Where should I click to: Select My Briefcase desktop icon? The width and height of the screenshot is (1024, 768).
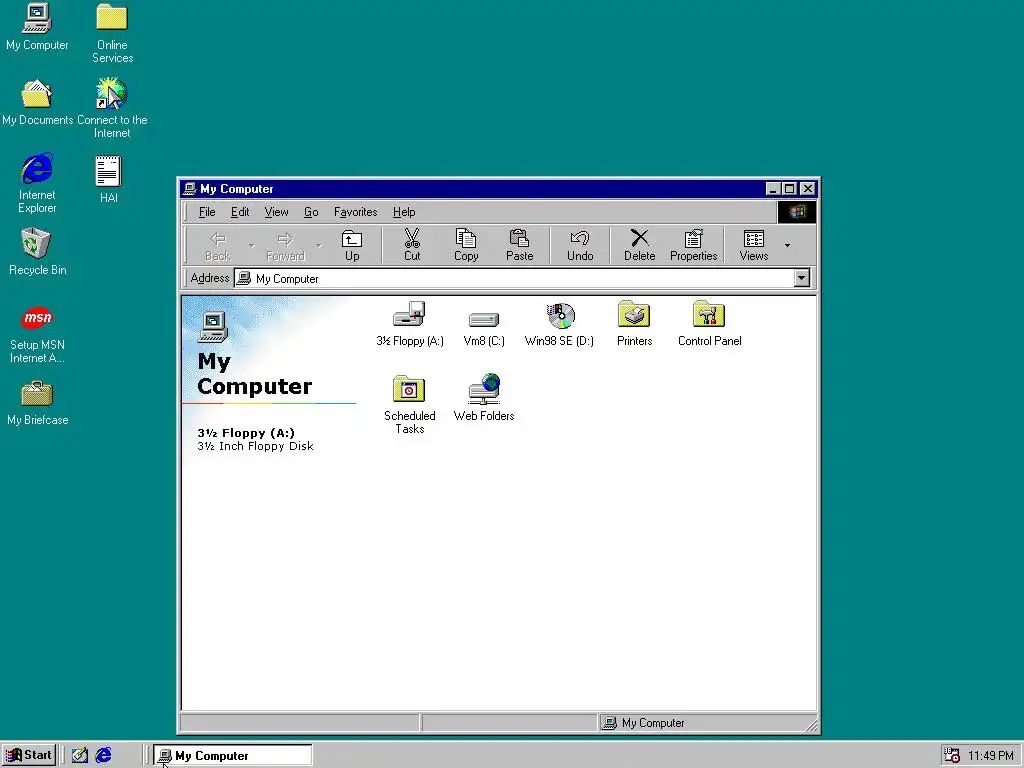37,402
